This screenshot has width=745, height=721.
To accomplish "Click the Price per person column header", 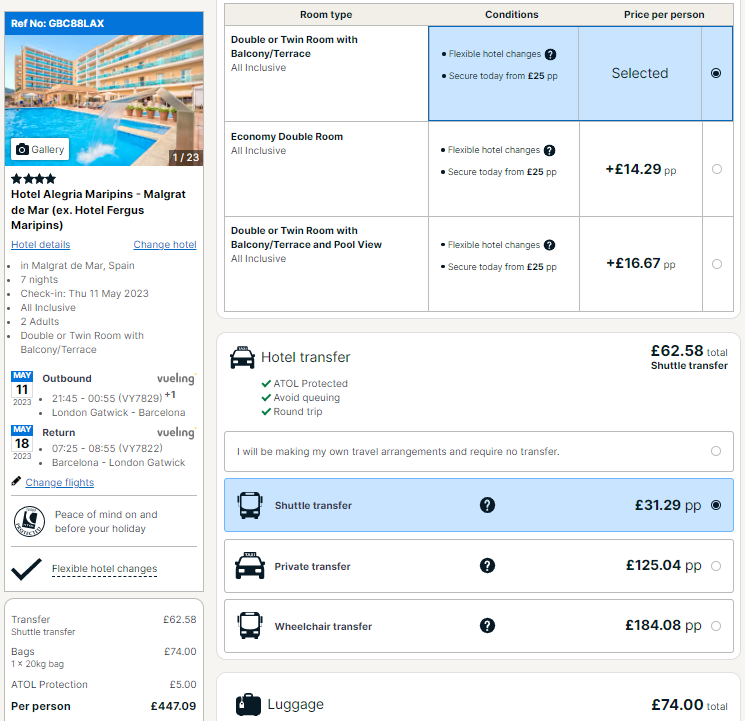I will pos(664,15).
